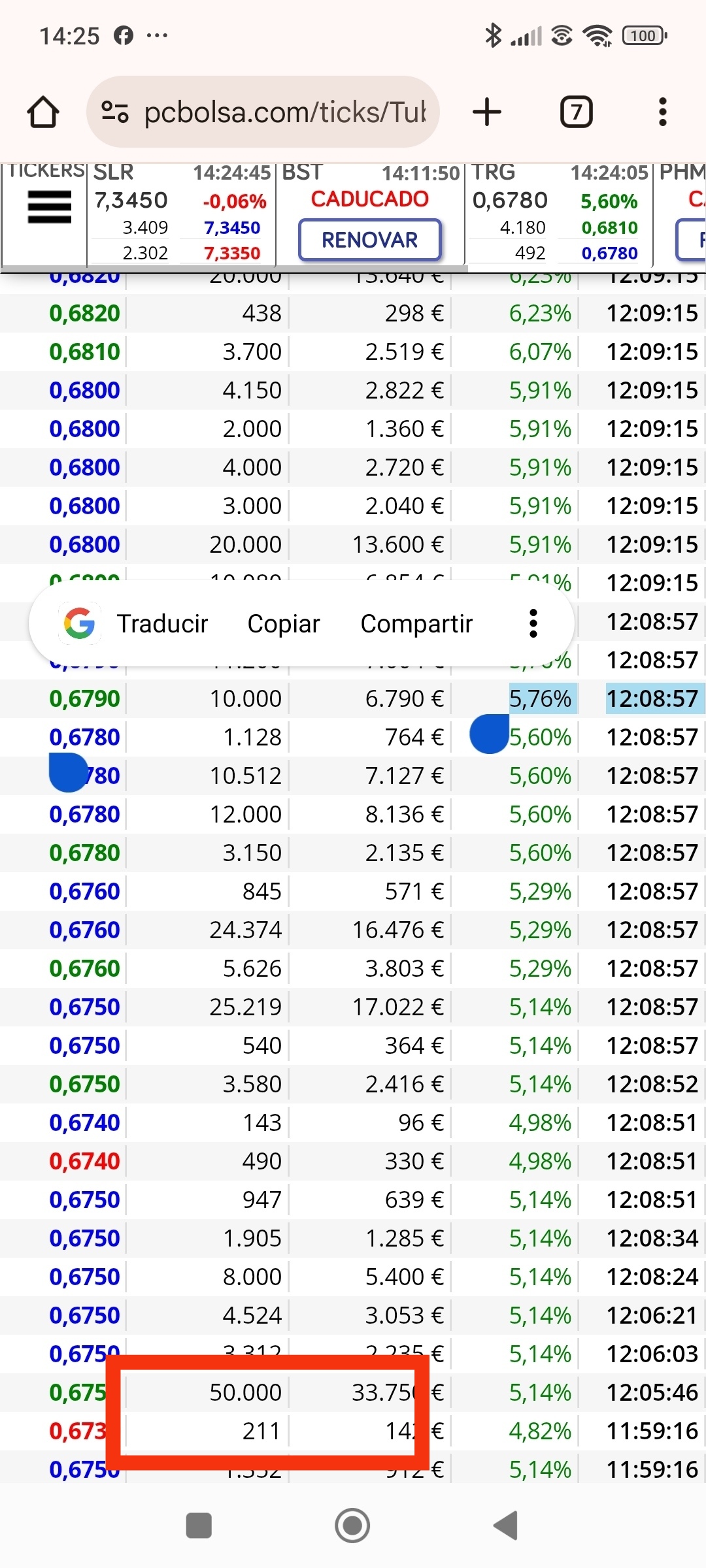The image size is (706, 1568).
Task: Tap the 24.374 volume cell
Action: (x=245, y=930)
